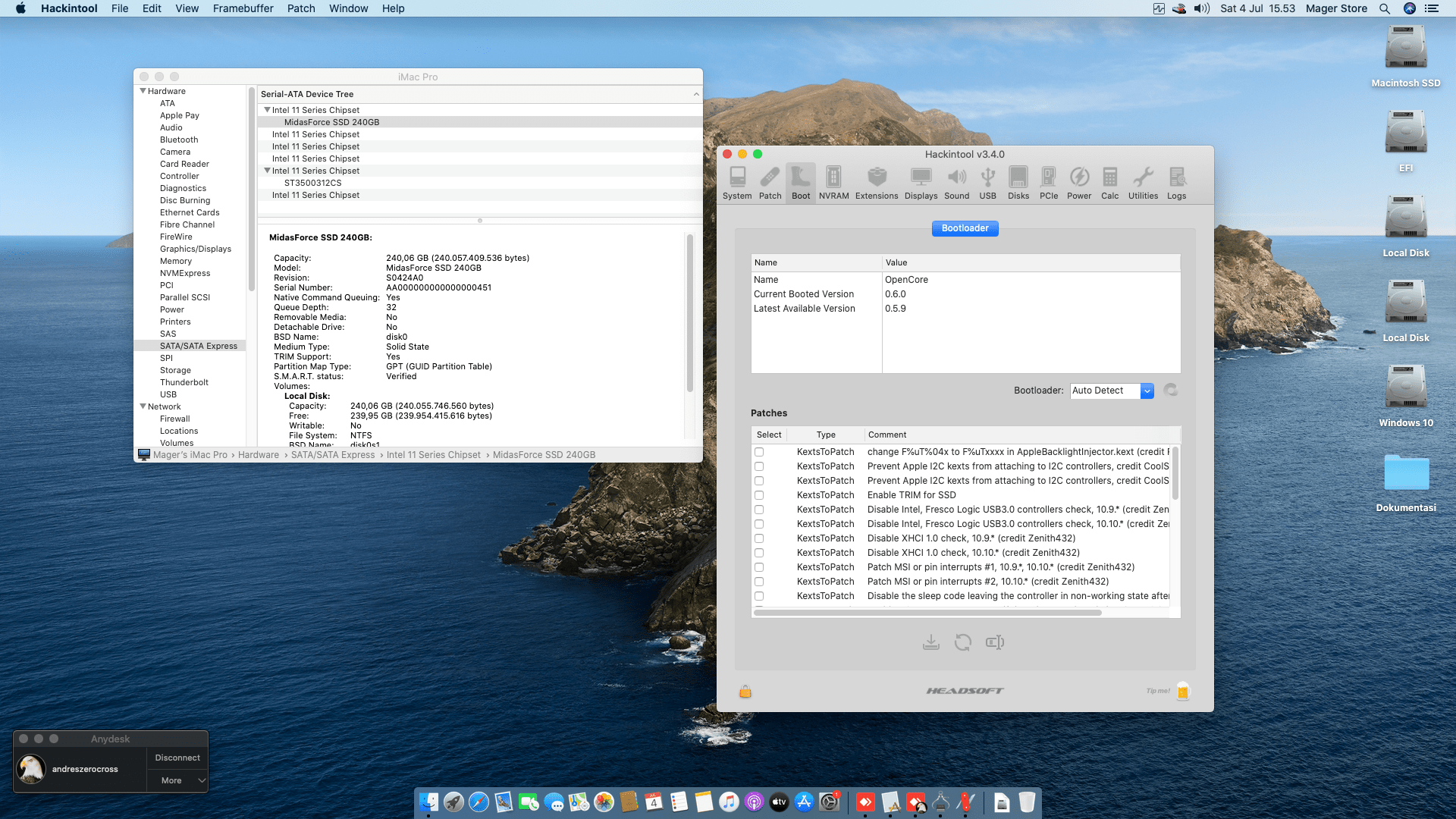Check the Enable TRIM for SSD patch

(x=759, y=495)
